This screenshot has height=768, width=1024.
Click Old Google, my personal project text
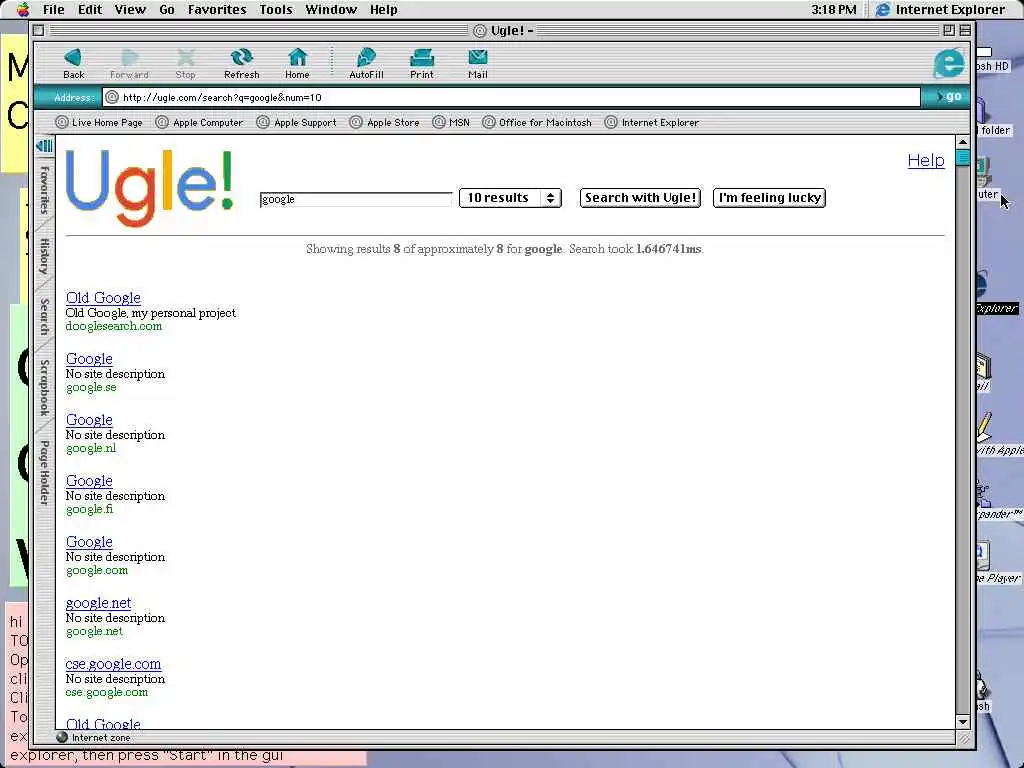(151, 313)
